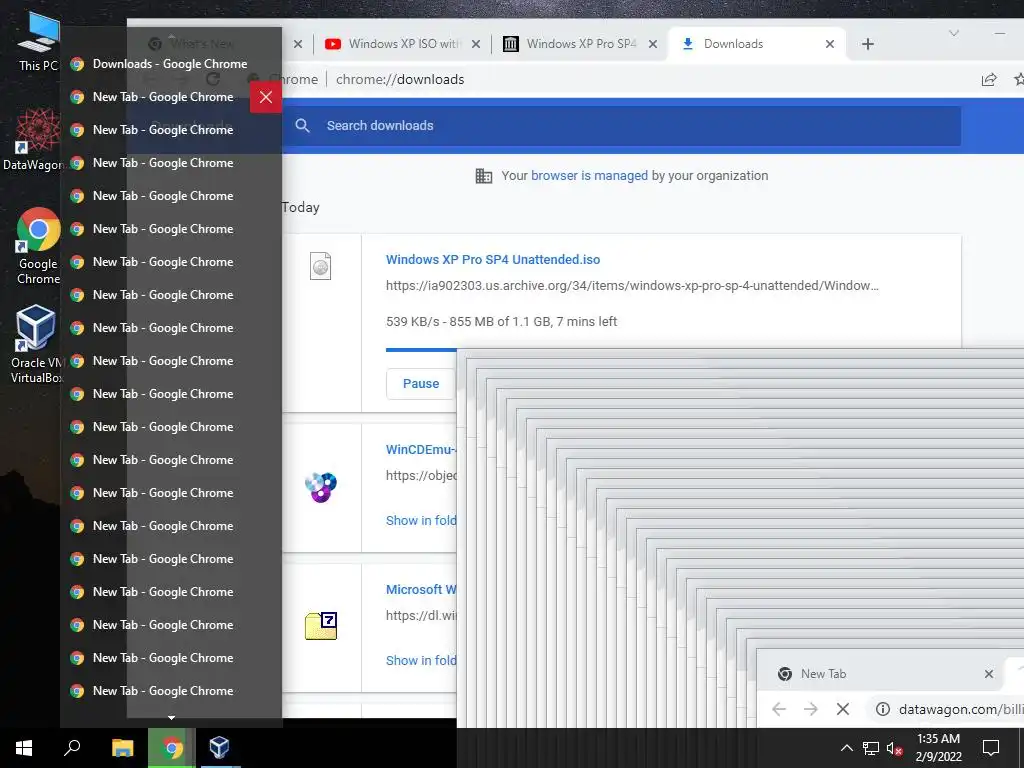Close the front window's New Tab

(x=989, y=674)
